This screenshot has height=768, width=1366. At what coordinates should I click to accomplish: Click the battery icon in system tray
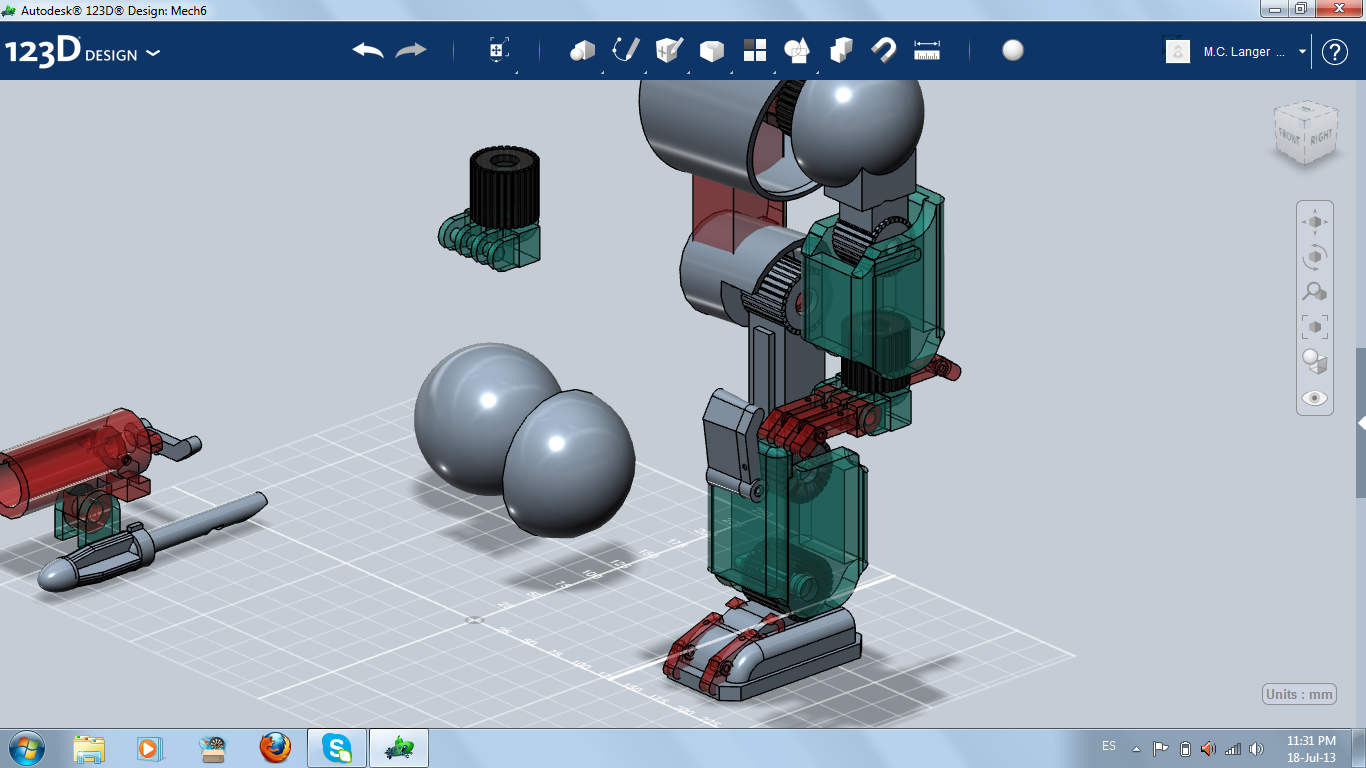click(x=1185, y=748)
